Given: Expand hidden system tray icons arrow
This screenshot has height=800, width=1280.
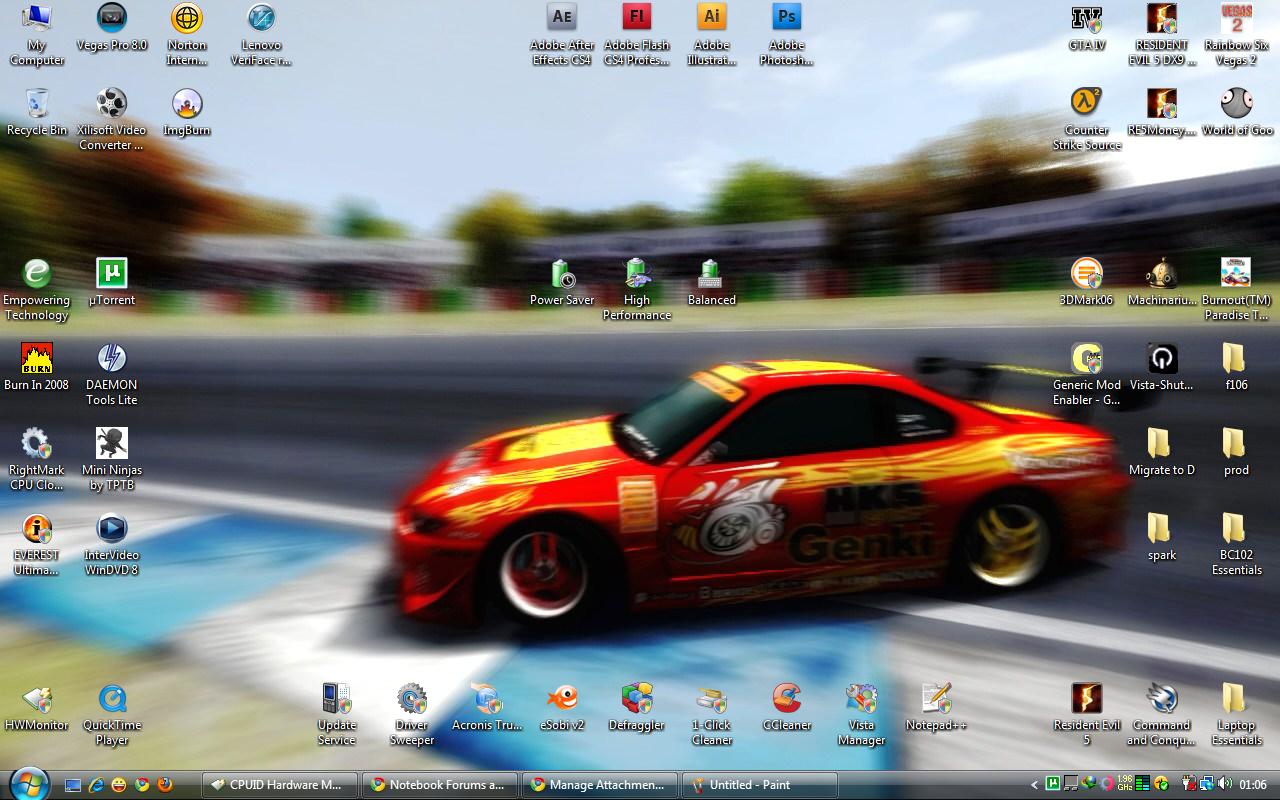Looking at the screenshot, I should point(1035,785).
